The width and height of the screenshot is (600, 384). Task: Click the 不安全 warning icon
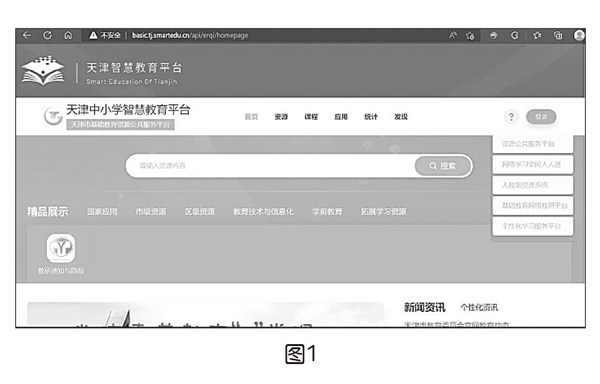pos(93,36)
